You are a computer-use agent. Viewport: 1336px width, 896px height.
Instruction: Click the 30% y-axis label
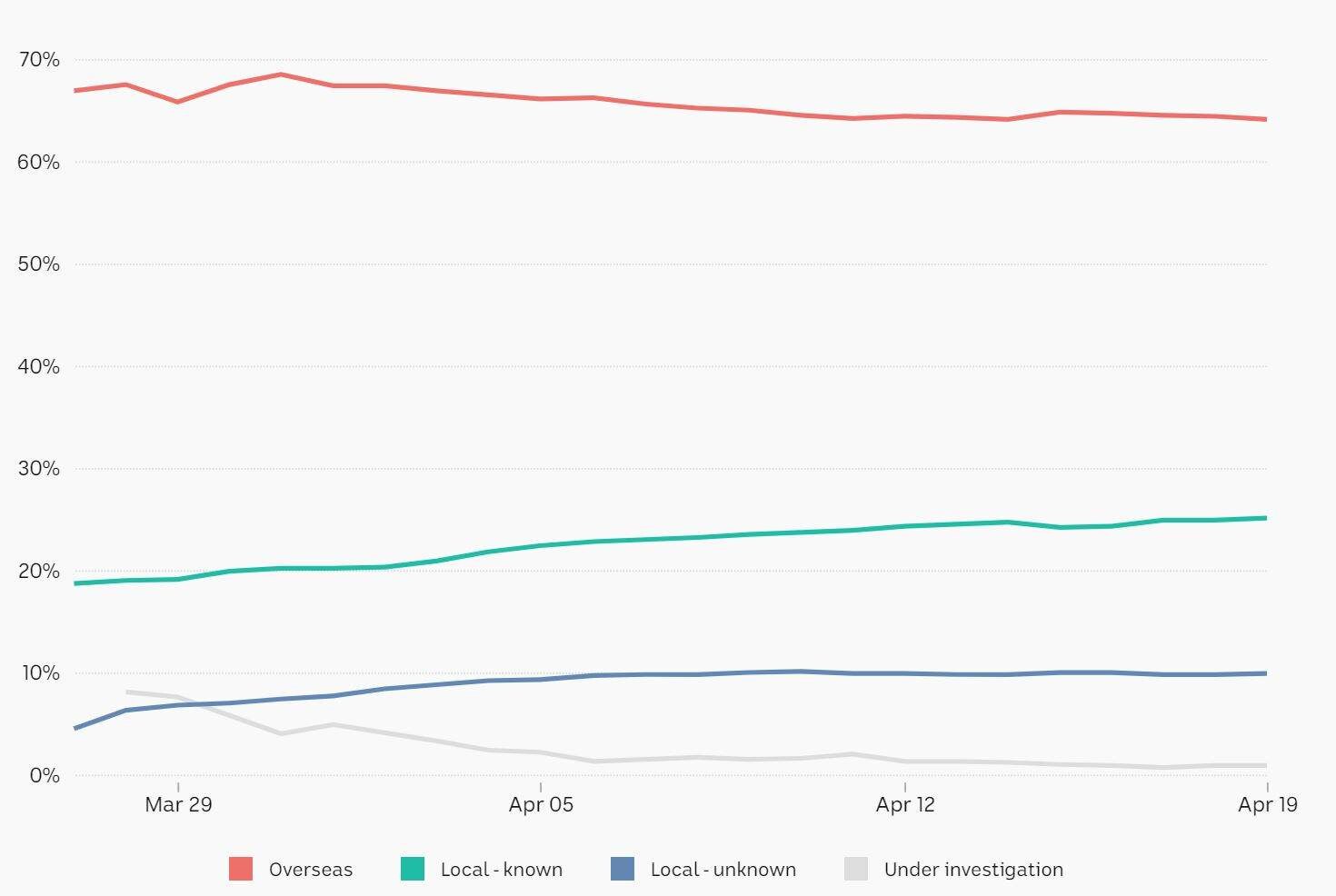[x=38, y=469]
